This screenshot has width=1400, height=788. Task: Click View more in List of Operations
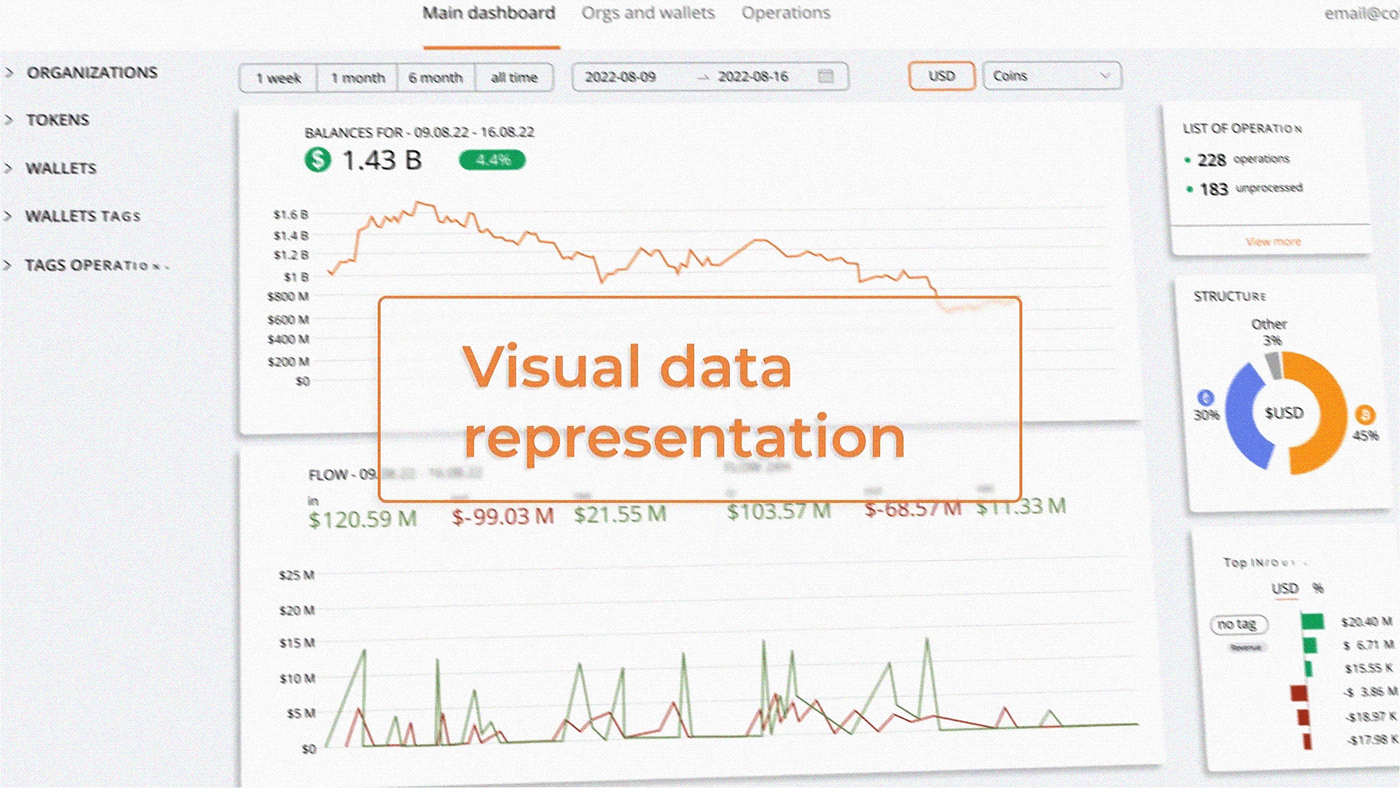[x=1272, y=242]
